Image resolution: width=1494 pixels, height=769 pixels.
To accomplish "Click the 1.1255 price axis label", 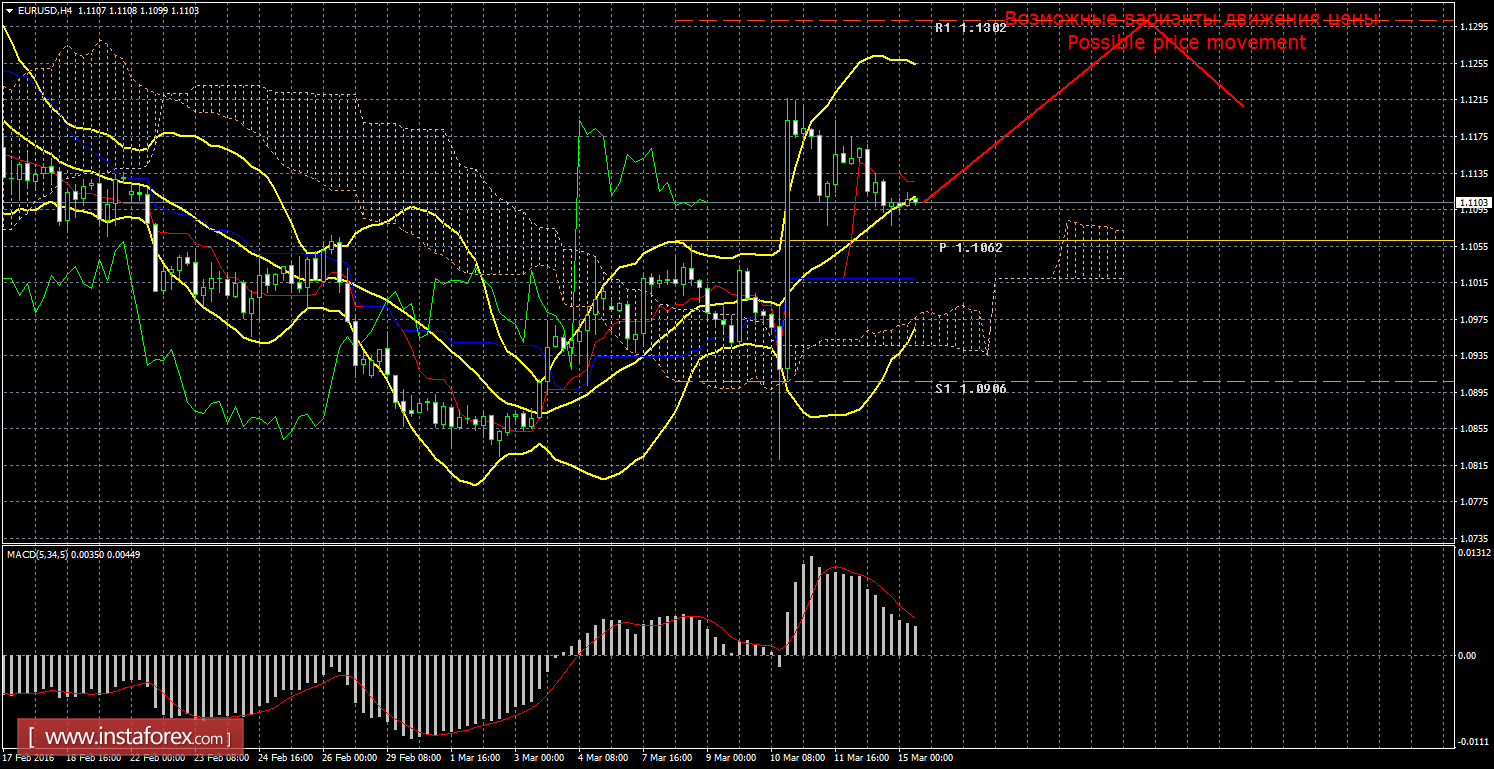I will pyautogui.click(x=1473, y=64).
